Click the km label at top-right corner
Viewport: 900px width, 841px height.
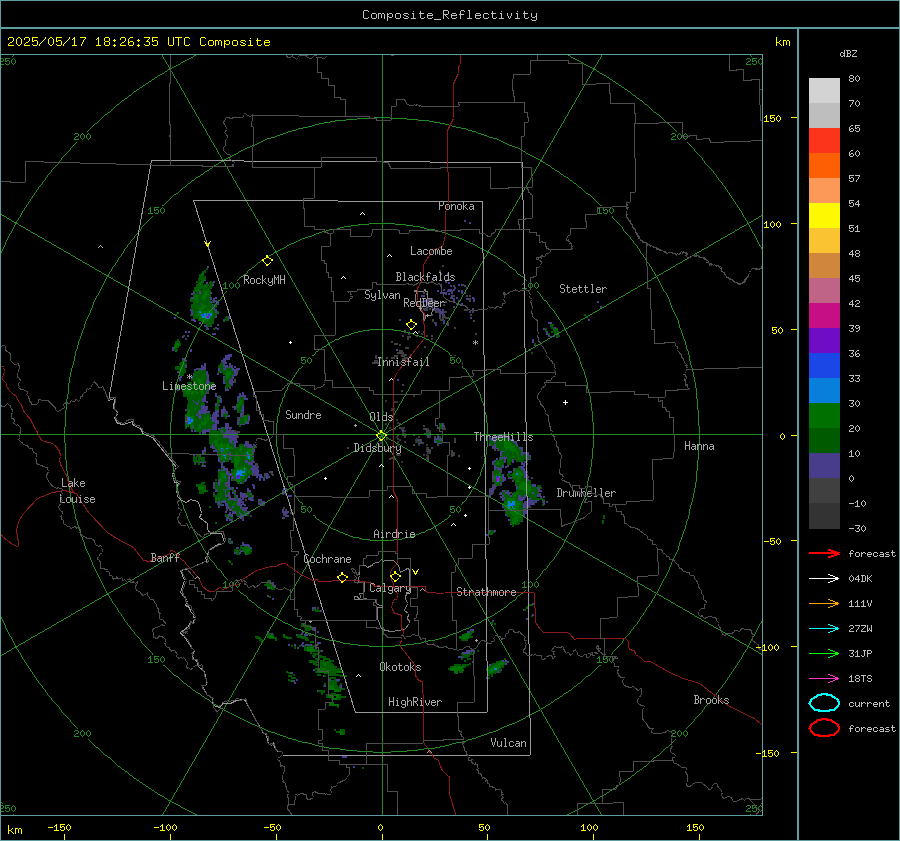[782, 42]
